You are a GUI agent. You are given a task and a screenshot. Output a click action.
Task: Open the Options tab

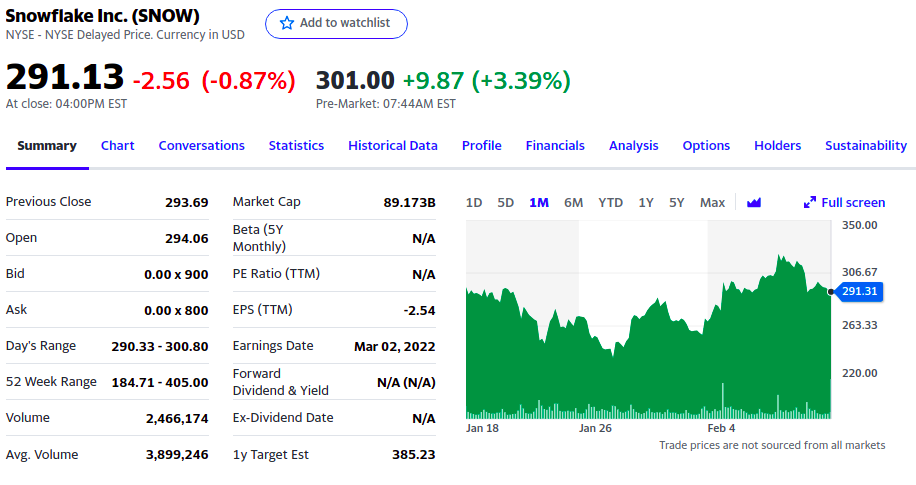(x=706, y=146)
